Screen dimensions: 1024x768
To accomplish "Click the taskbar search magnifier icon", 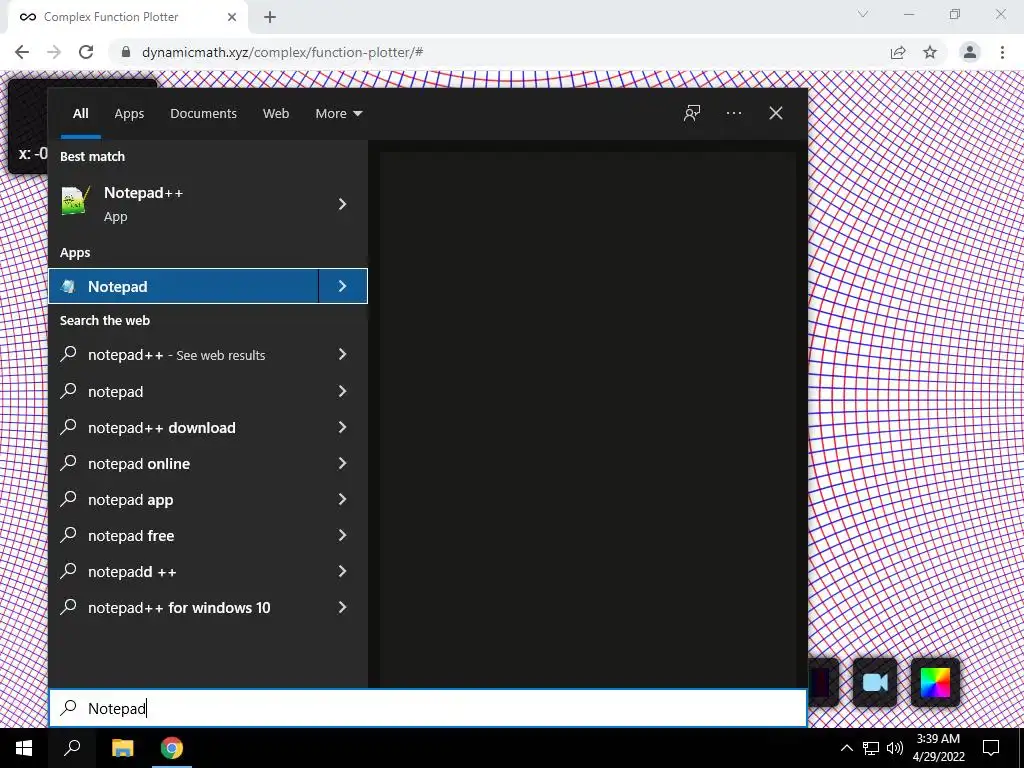I will point(72,748).
